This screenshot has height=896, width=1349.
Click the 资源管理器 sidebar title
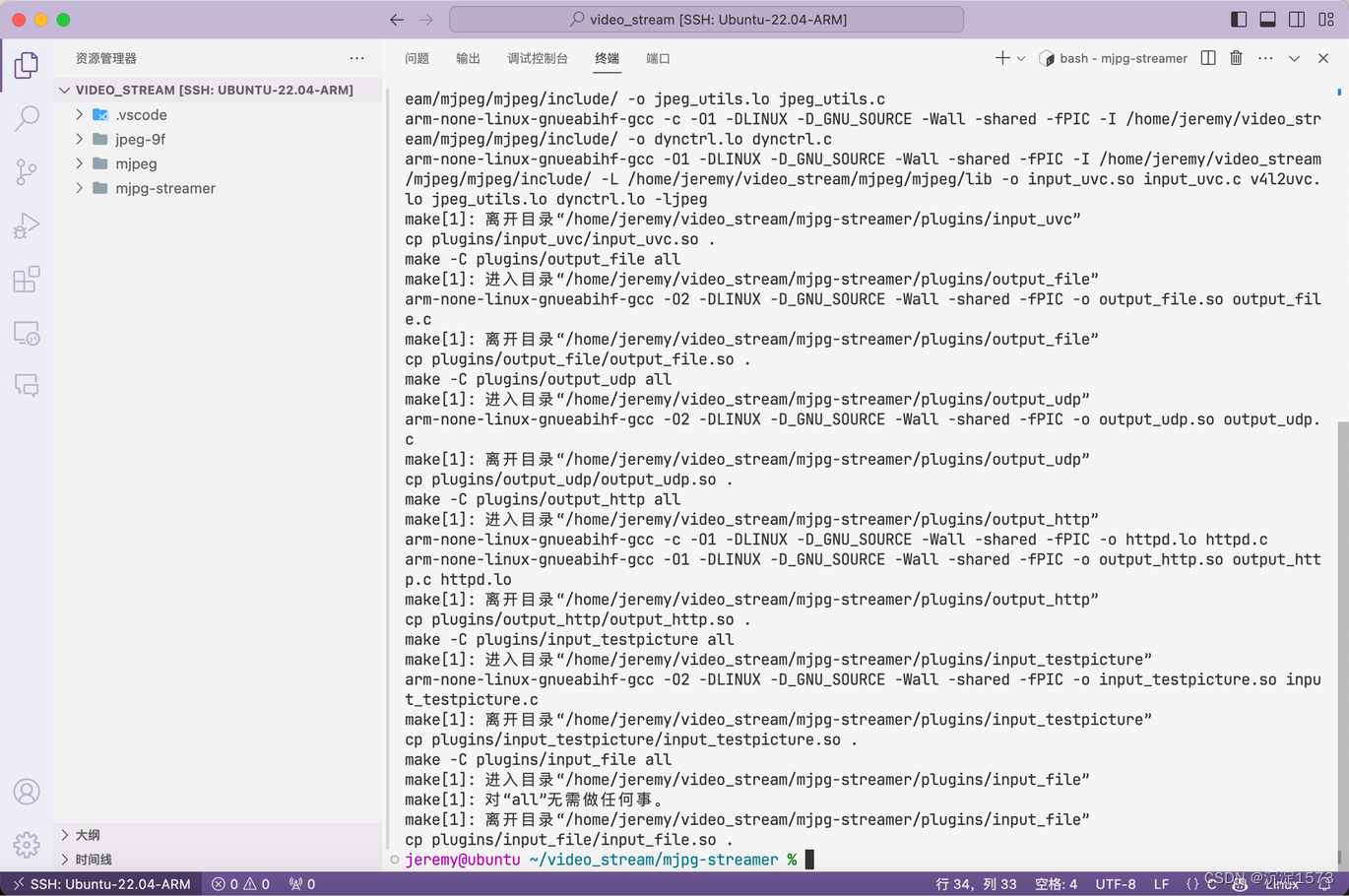(x=106, y=58)
